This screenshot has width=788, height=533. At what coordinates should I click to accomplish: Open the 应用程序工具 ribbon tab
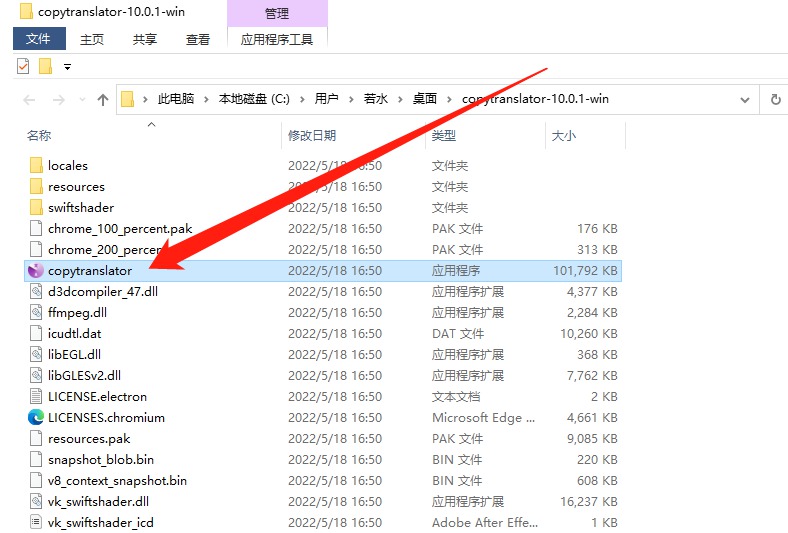pos(277,39)
